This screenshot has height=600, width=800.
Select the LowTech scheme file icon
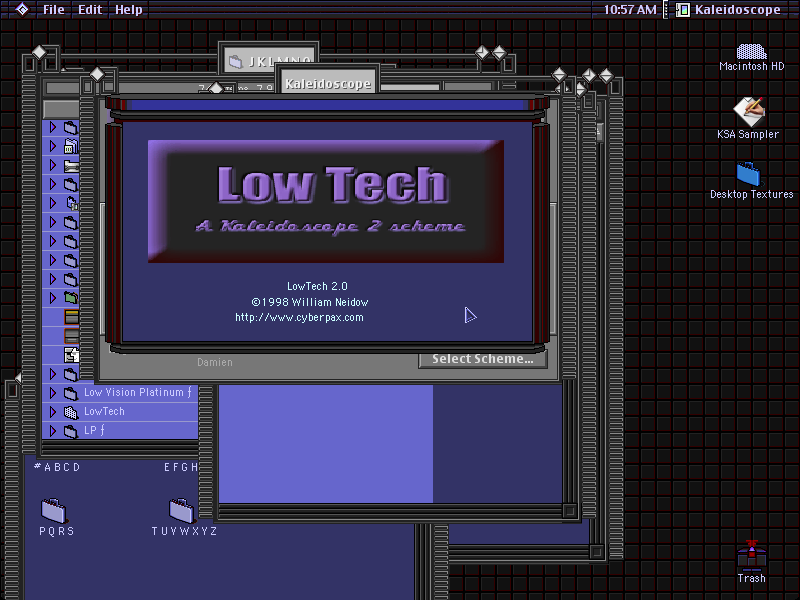(70, 412)
